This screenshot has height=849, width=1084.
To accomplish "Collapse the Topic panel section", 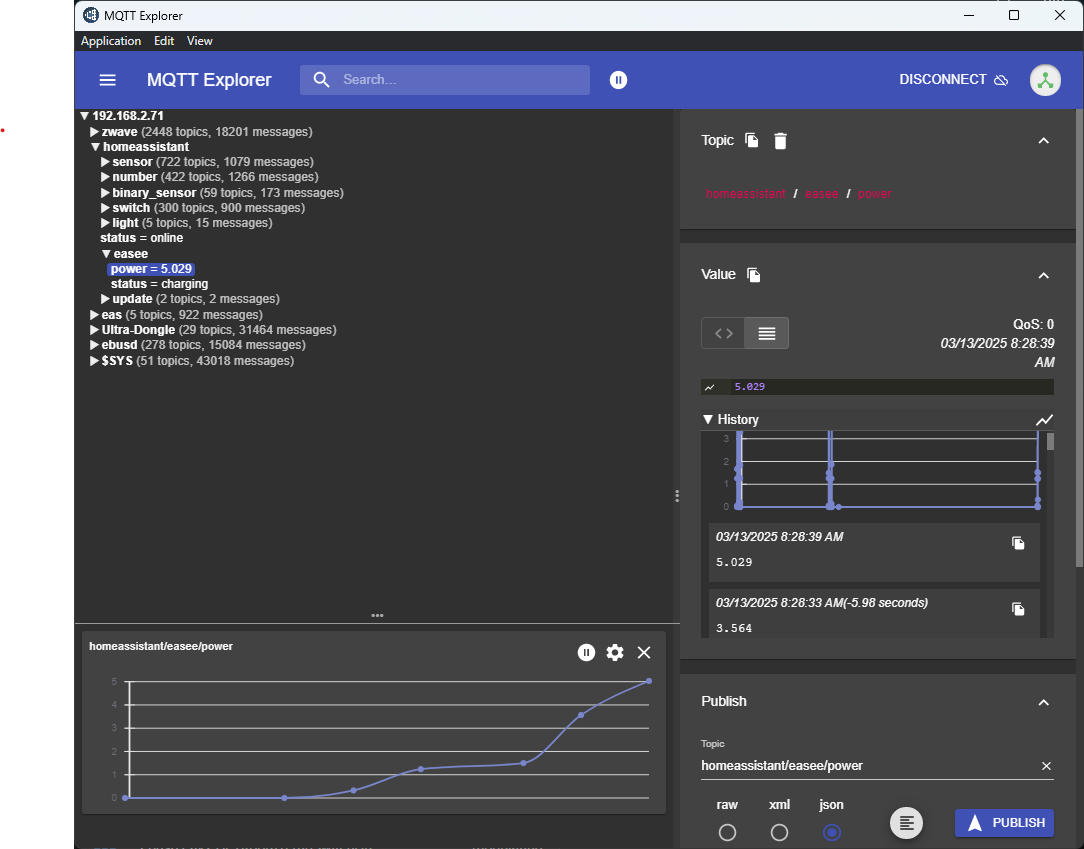I will (x=1044, y=141).
